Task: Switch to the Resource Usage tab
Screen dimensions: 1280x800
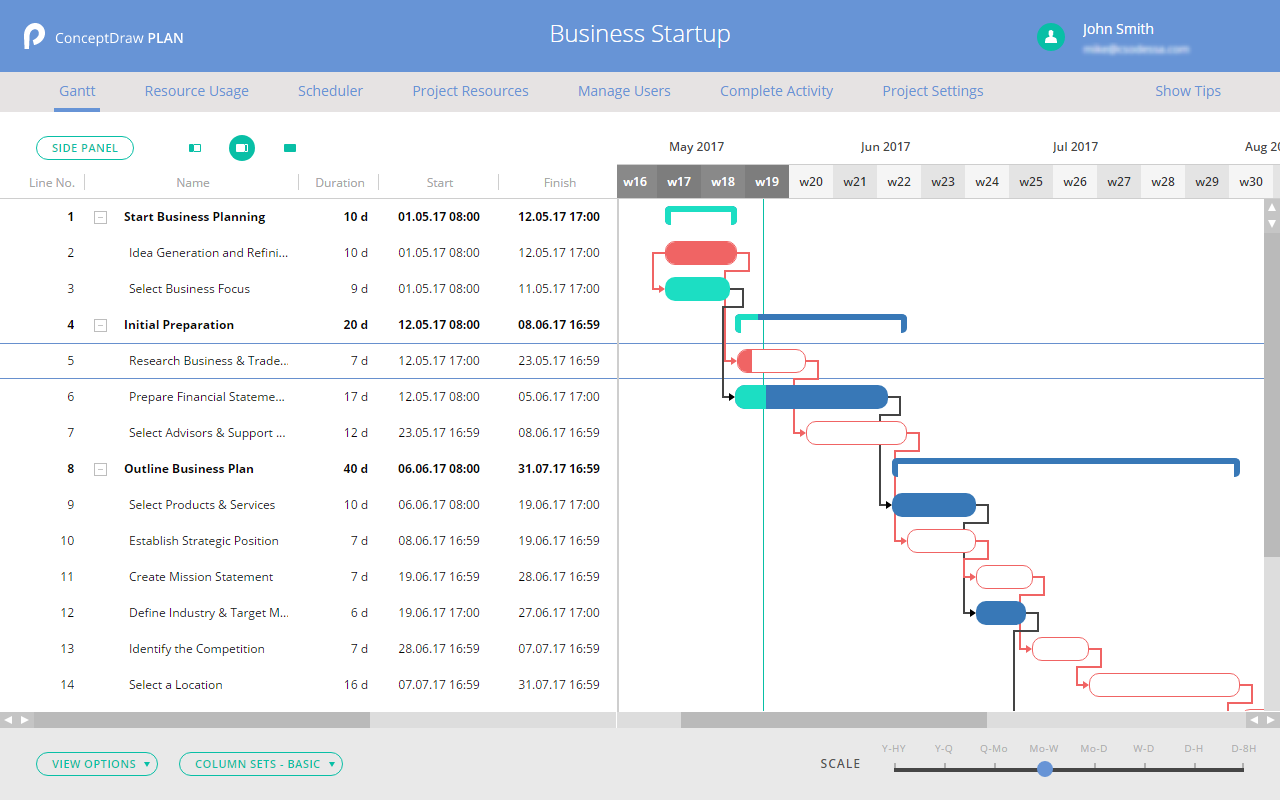Action: click(x=197, y=91)
